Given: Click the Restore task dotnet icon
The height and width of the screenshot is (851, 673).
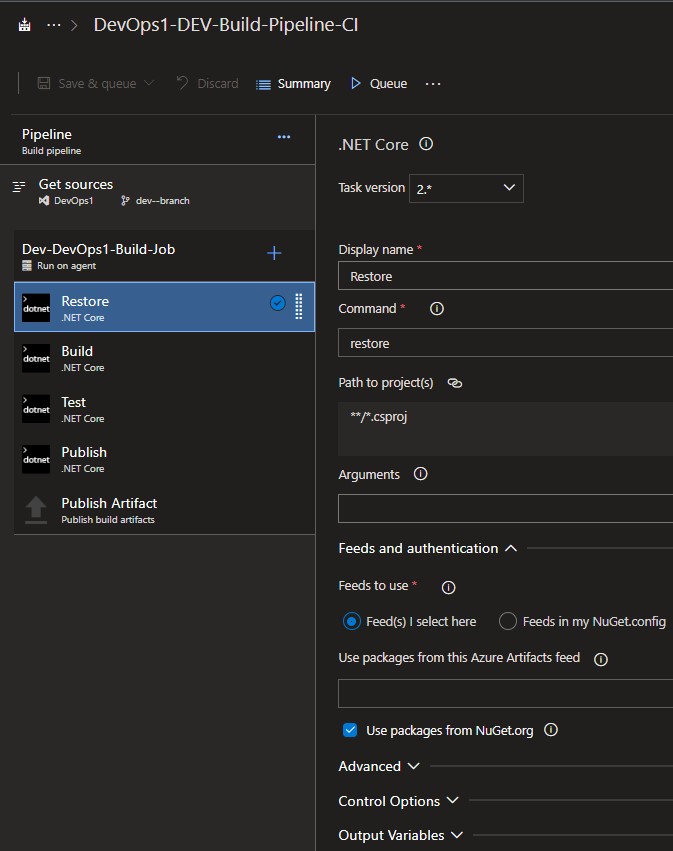Looking at the screenshot, I should [x=36, y=308].
